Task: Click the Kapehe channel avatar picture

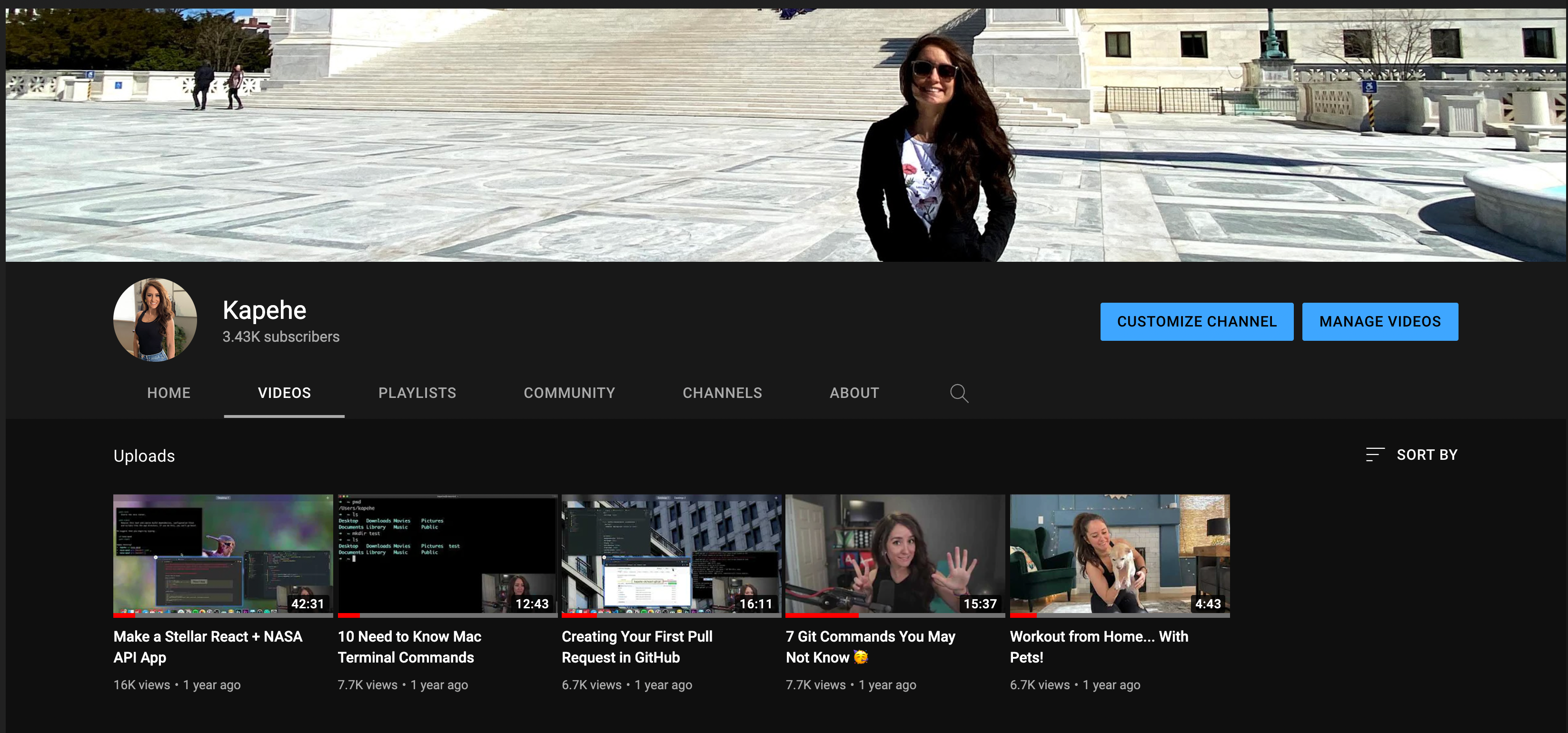Action: click(x=155, y=320)
